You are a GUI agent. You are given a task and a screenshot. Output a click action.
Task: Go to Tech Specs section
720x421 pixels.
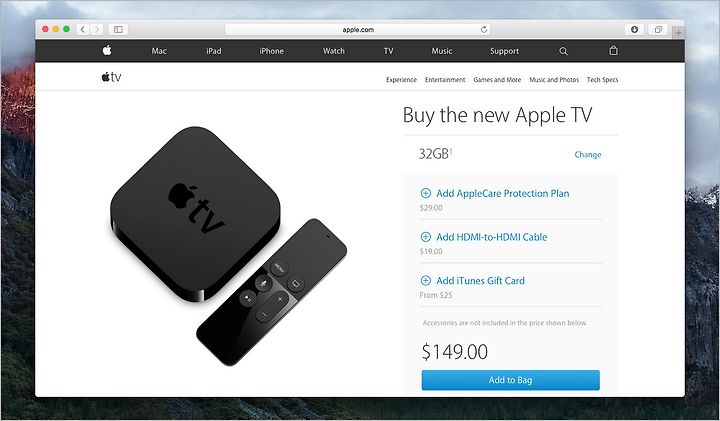(x=602, y=79)
